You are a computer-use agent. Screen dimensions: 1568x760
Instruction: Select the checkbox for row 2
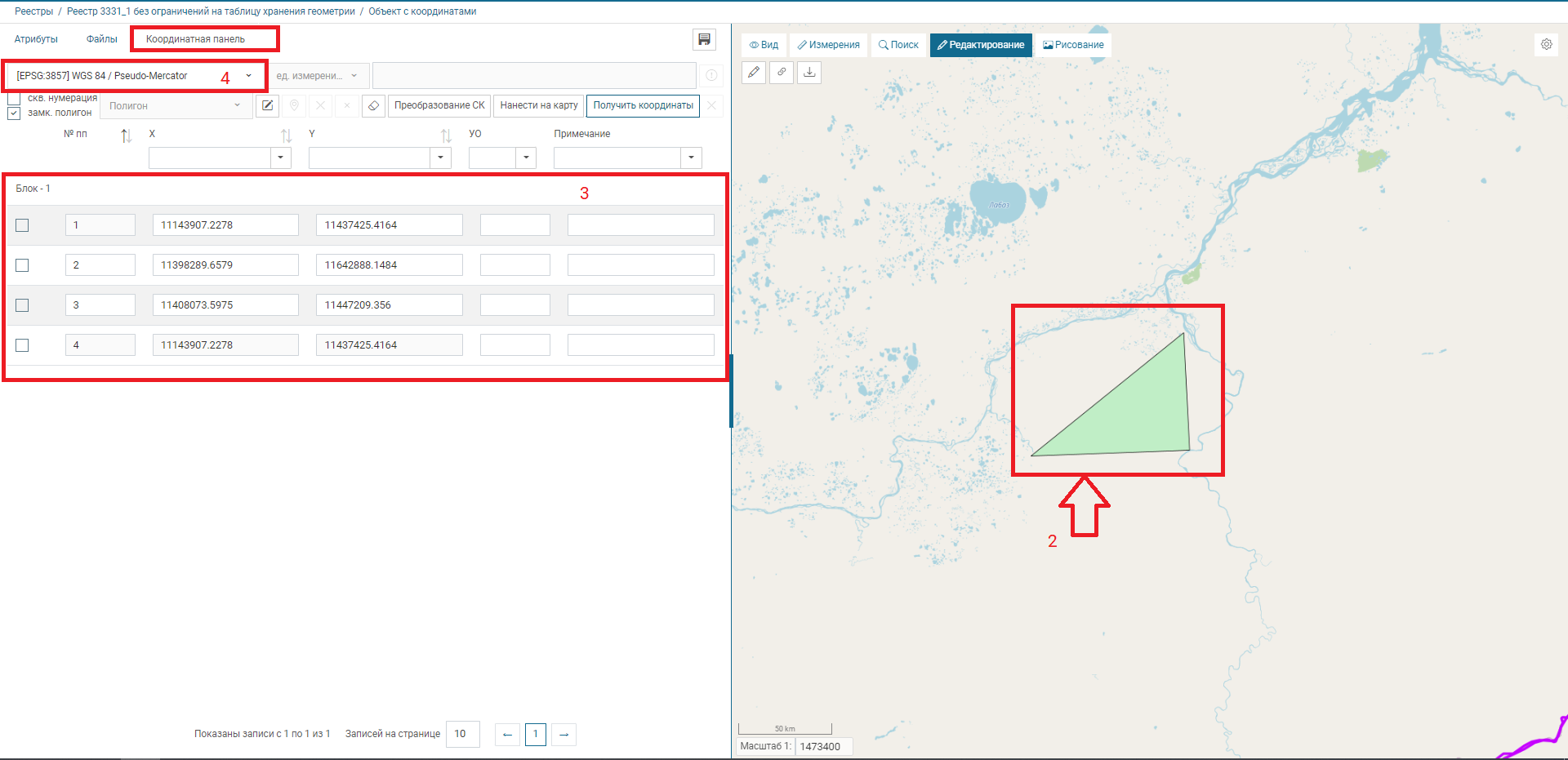[22, 265]
